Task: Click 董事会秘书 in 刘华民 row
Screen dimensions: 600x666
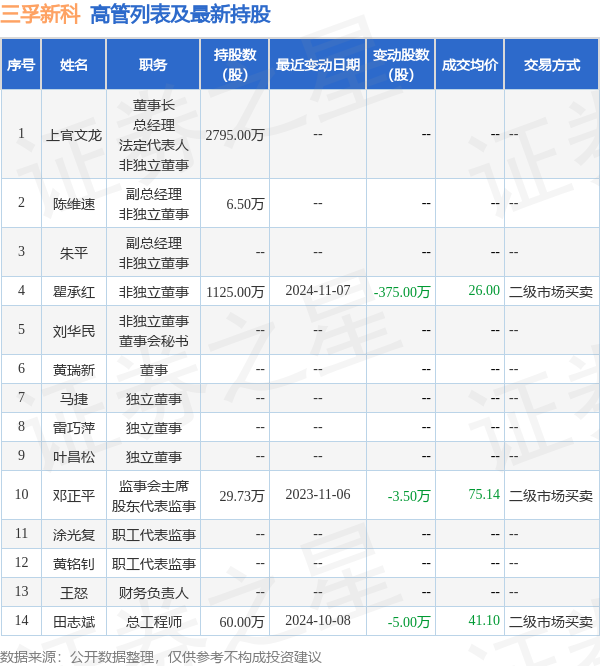Action: click(153, 341)
